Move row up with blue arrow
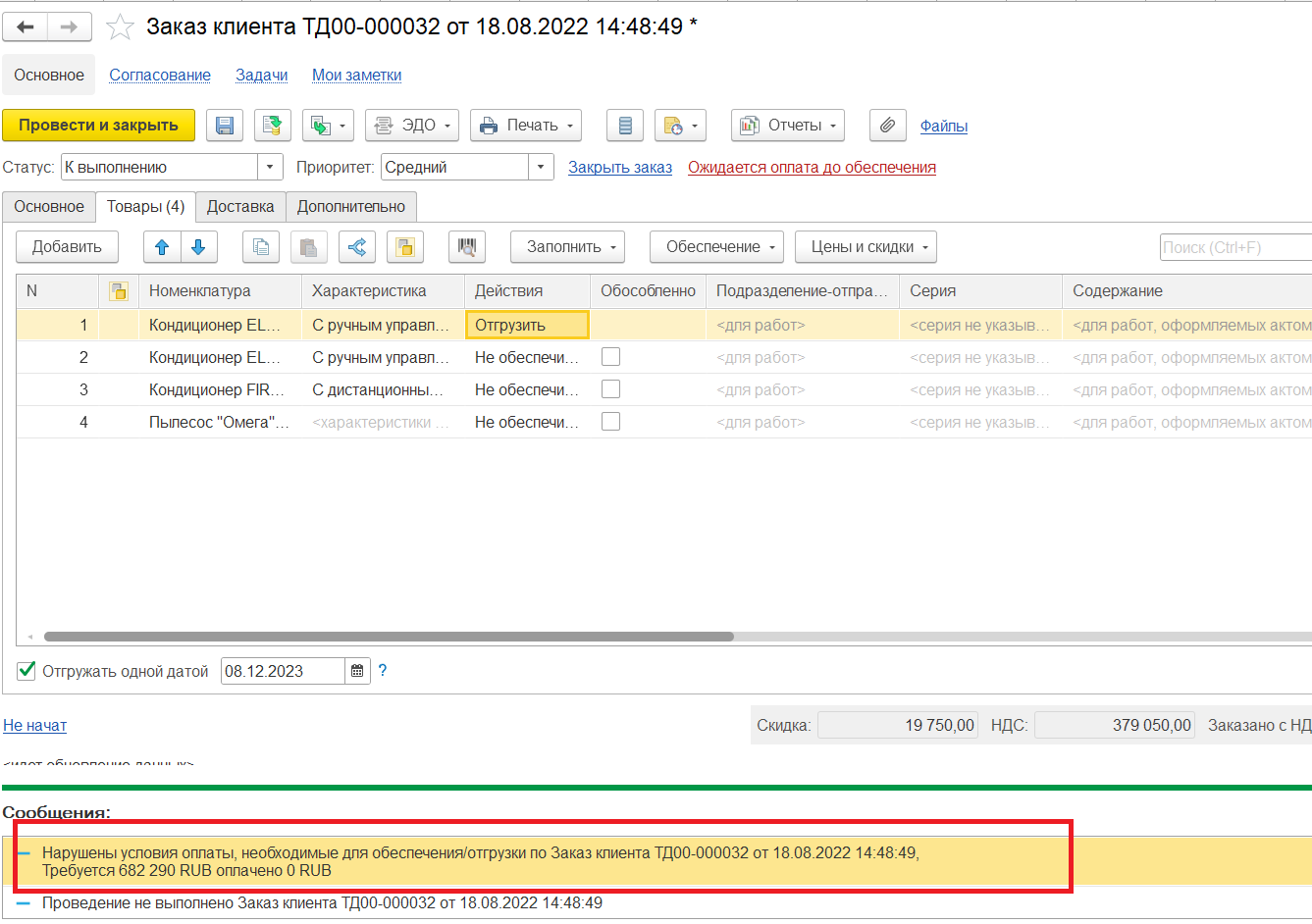This screenshot has width=1312, height=924. coord(162,247)
